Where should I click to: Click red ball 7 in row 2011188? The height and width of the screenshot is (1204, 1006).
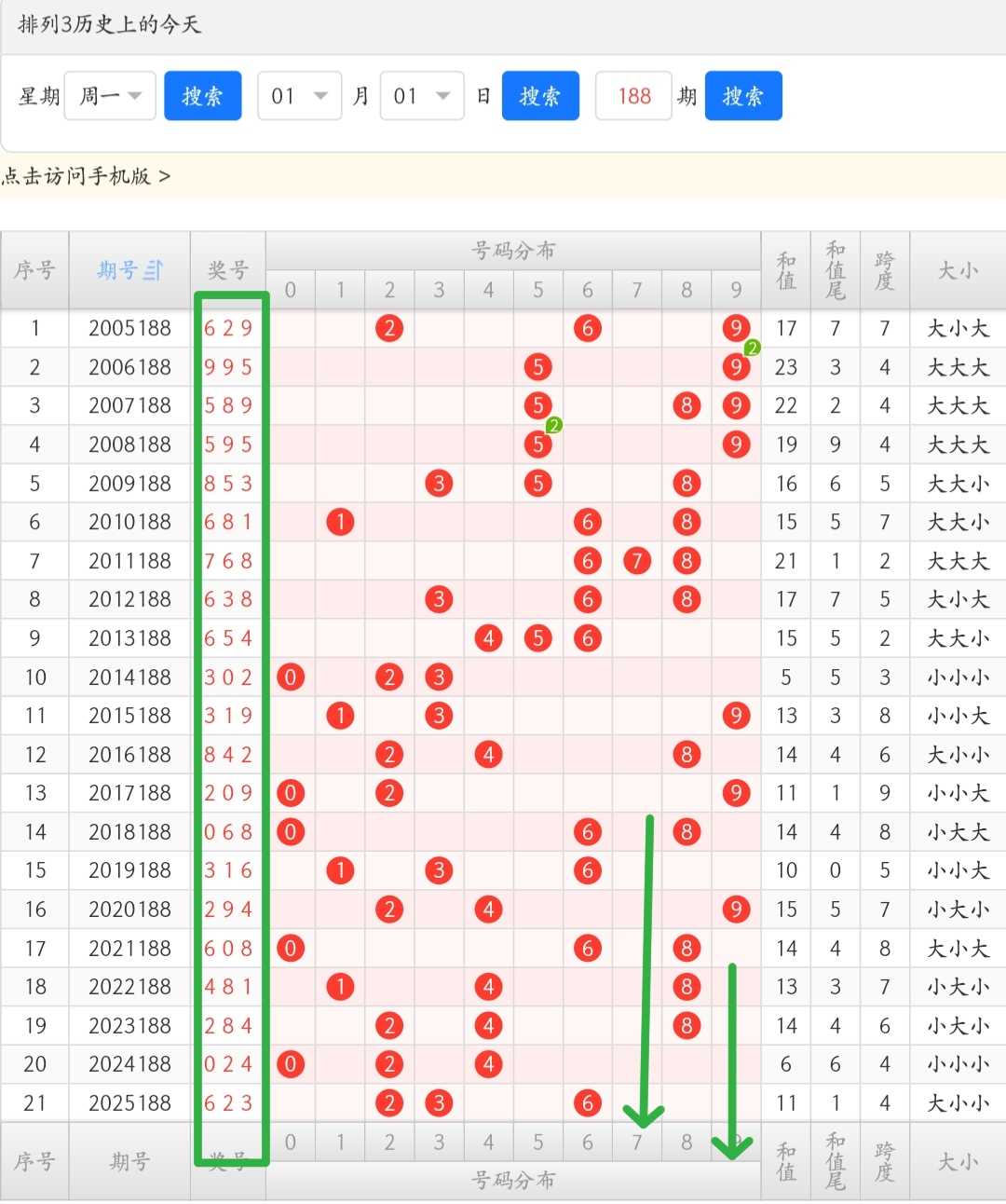point(637,561)
